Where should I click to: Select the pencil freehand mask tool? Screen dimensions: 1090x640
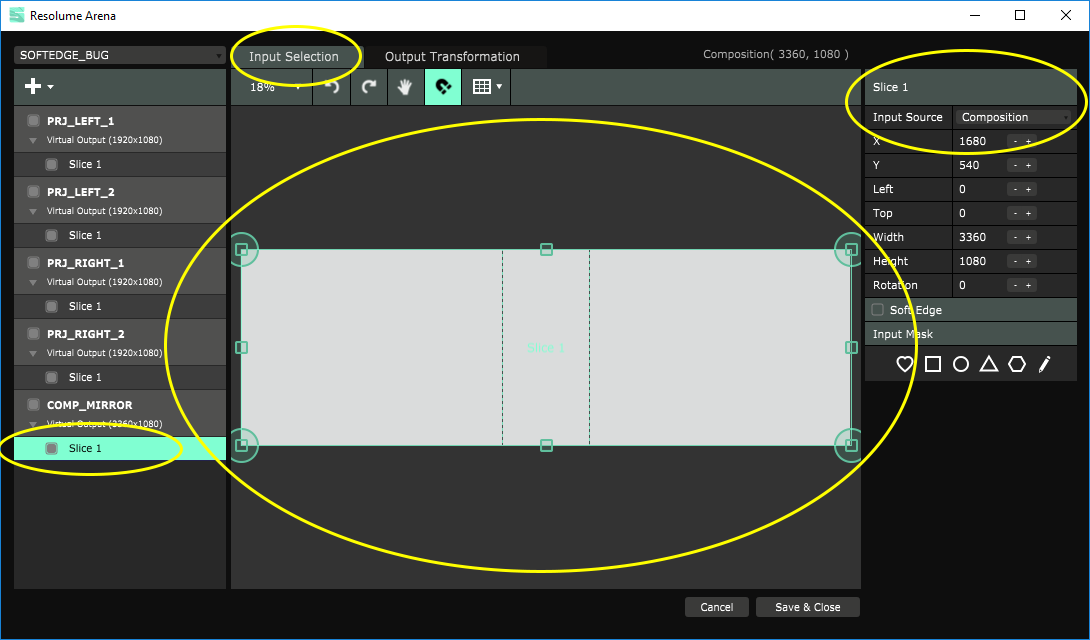coord(1045,365)
